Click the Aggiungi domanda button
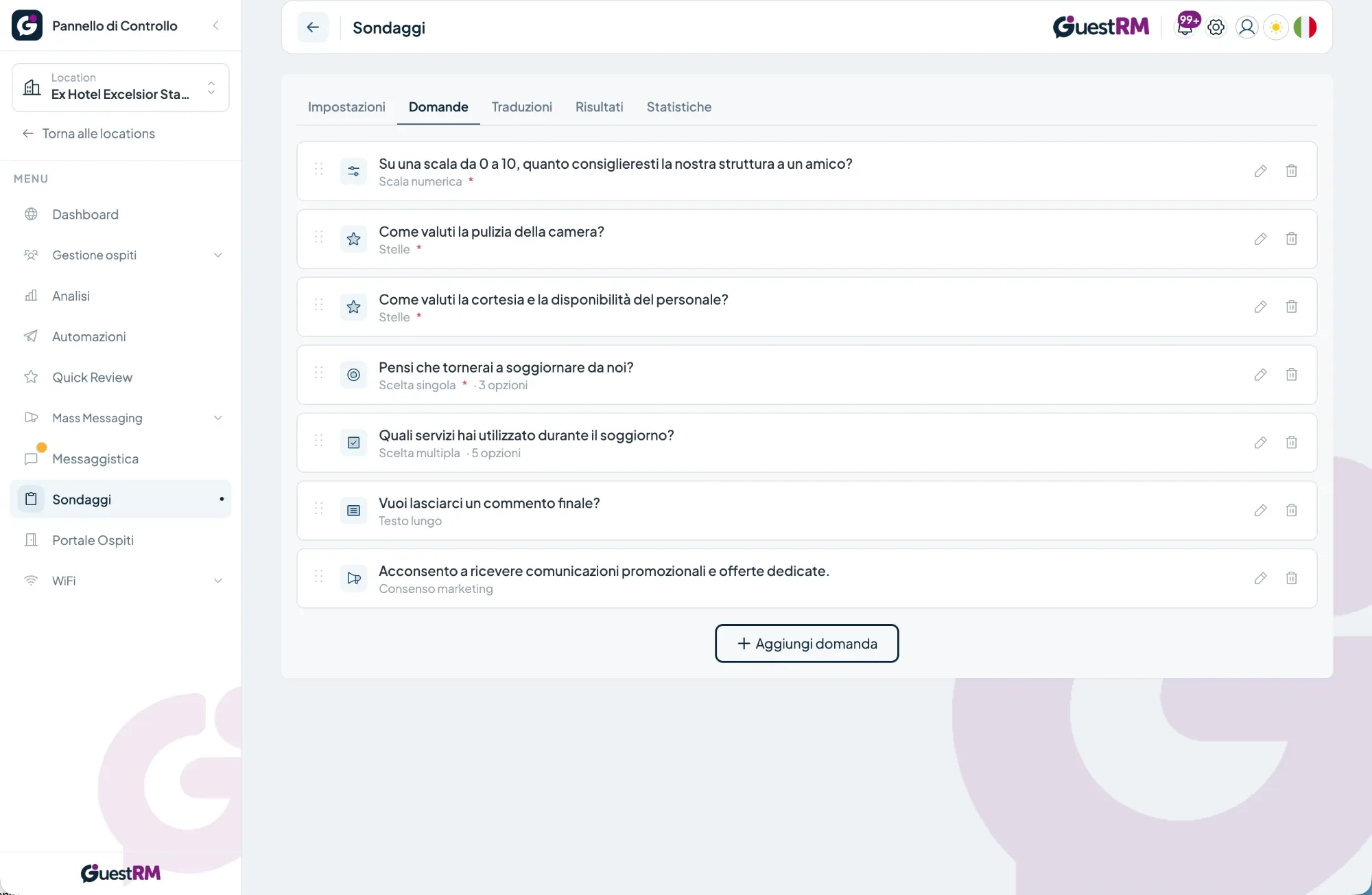1372x895 pixels. tap(807, 643)
